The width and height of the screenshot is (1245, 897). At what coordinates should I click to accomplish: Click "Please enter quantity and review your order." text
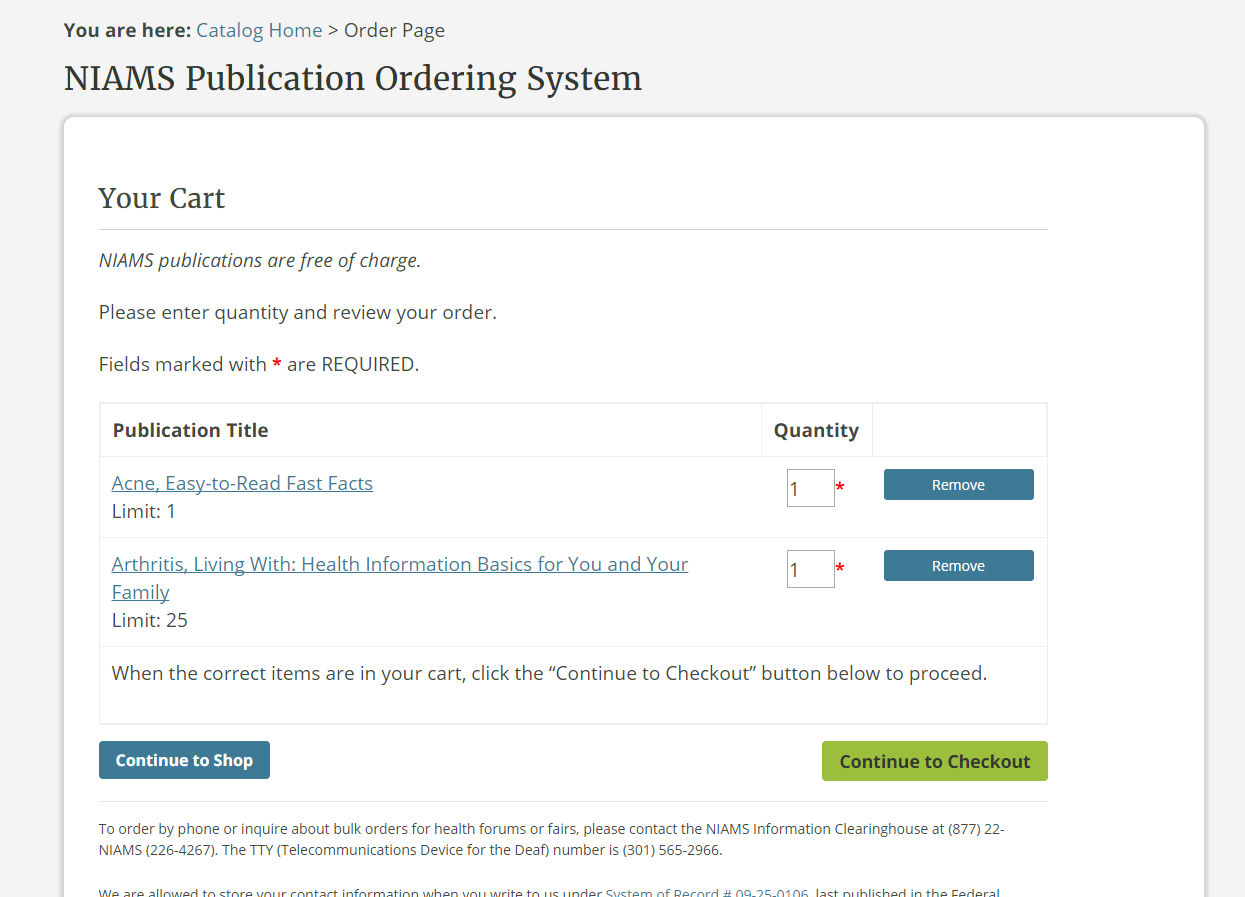(298, 312)
